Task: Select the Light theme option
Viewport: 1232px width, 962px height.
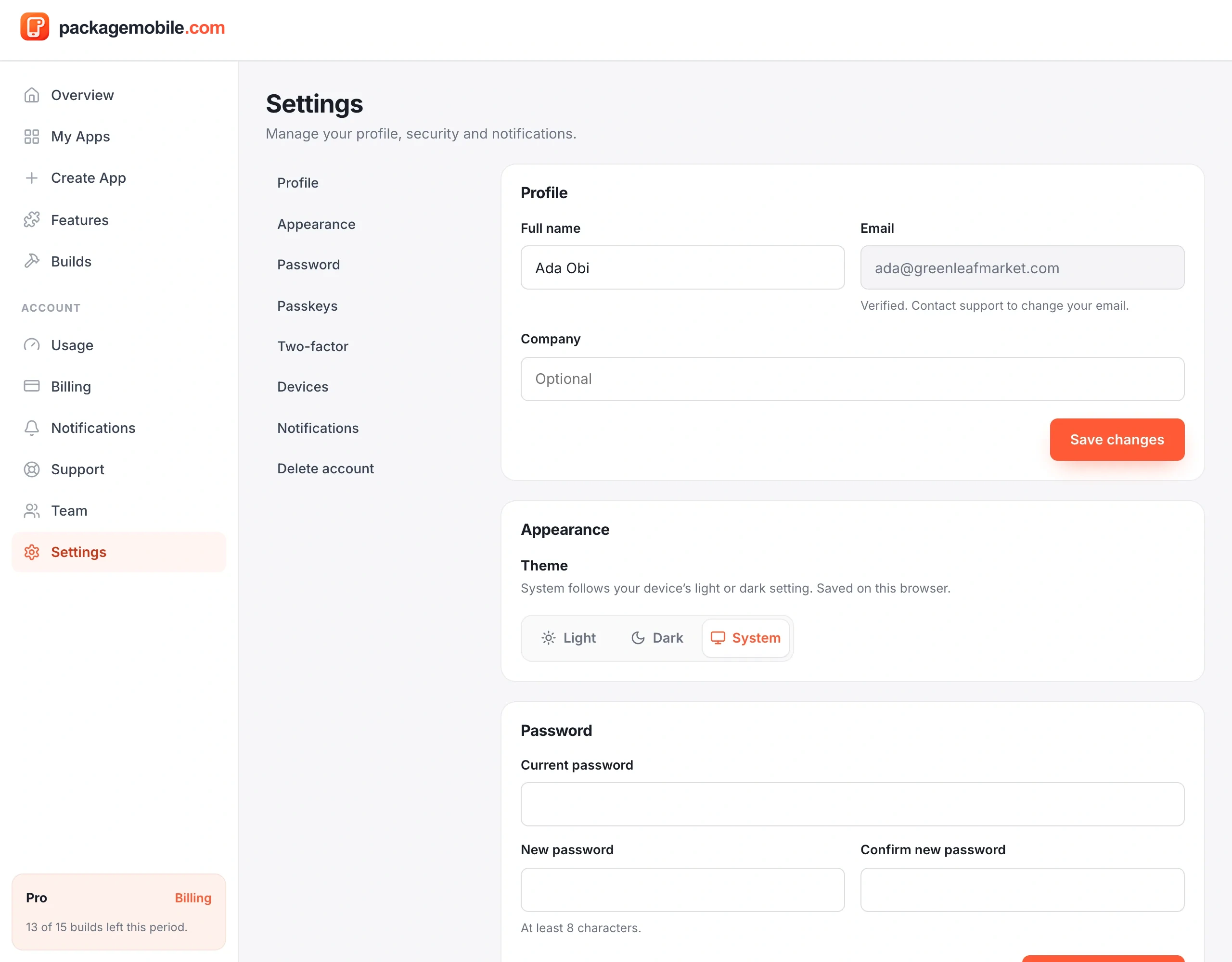Action: point(569,638)
